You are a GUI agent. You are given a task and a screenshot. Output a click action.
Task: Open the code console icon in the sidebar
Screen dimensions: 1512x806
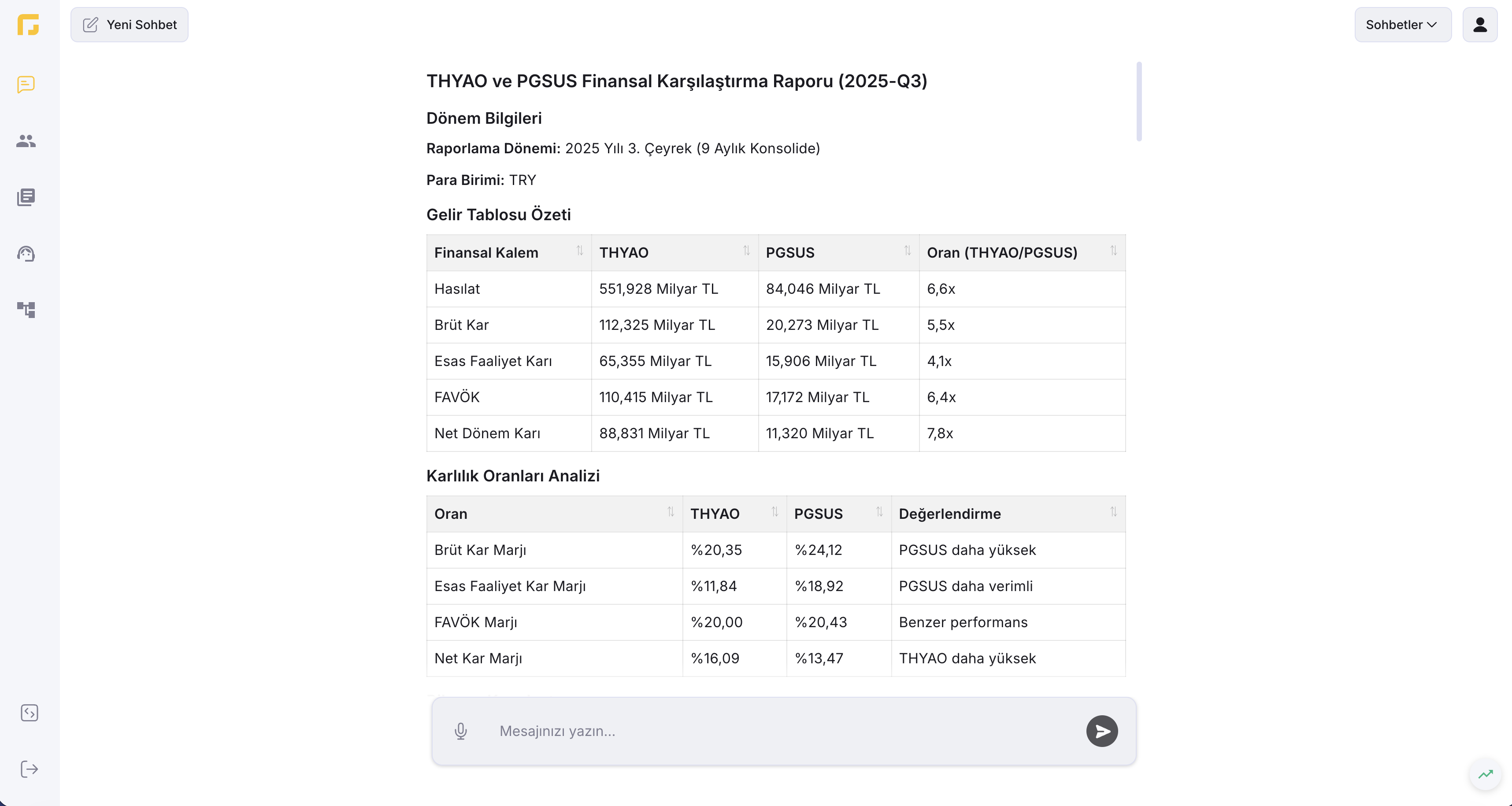30,713
